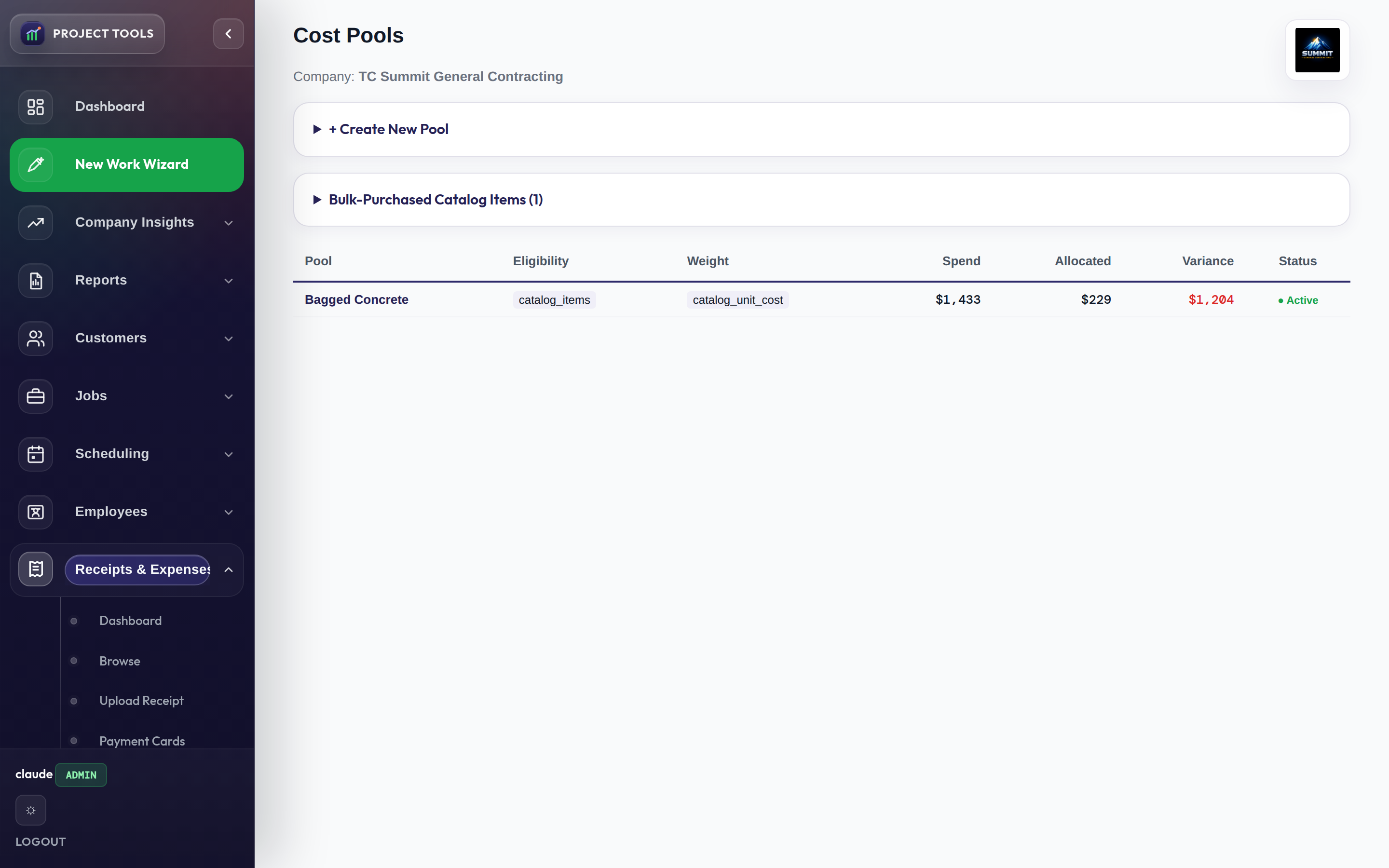Click the Reports document icon
Image resolution: width=1389 pixels, height=868 pixels.
click(36, 281)
